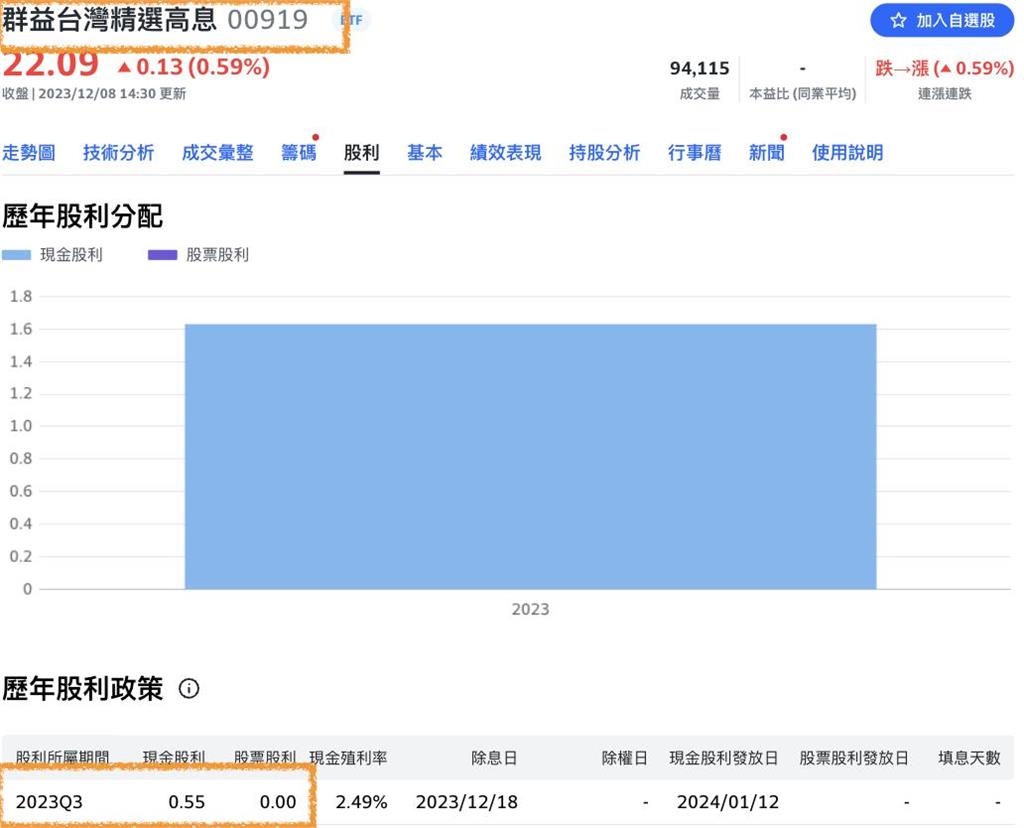Open the info icon beside 歷年股利政策
The width and height of the screenshot is (1024, 828).
point(188,689)
